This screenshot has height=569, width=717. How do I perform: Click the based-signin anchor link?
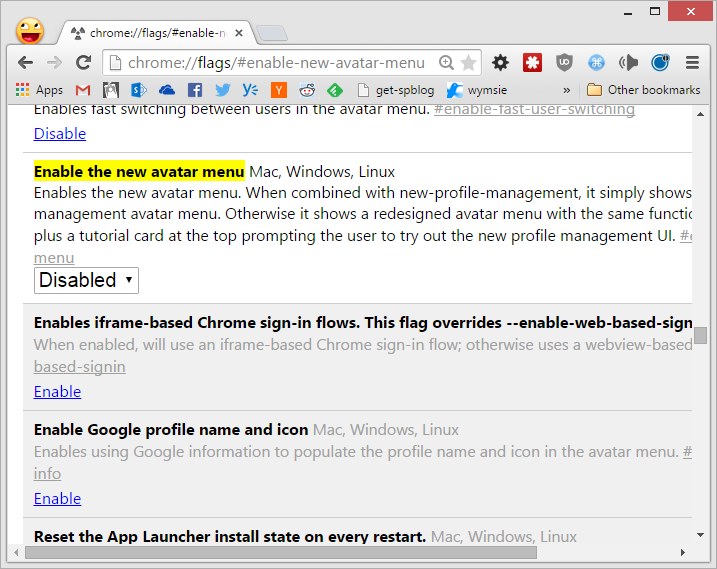coord(80,367)
